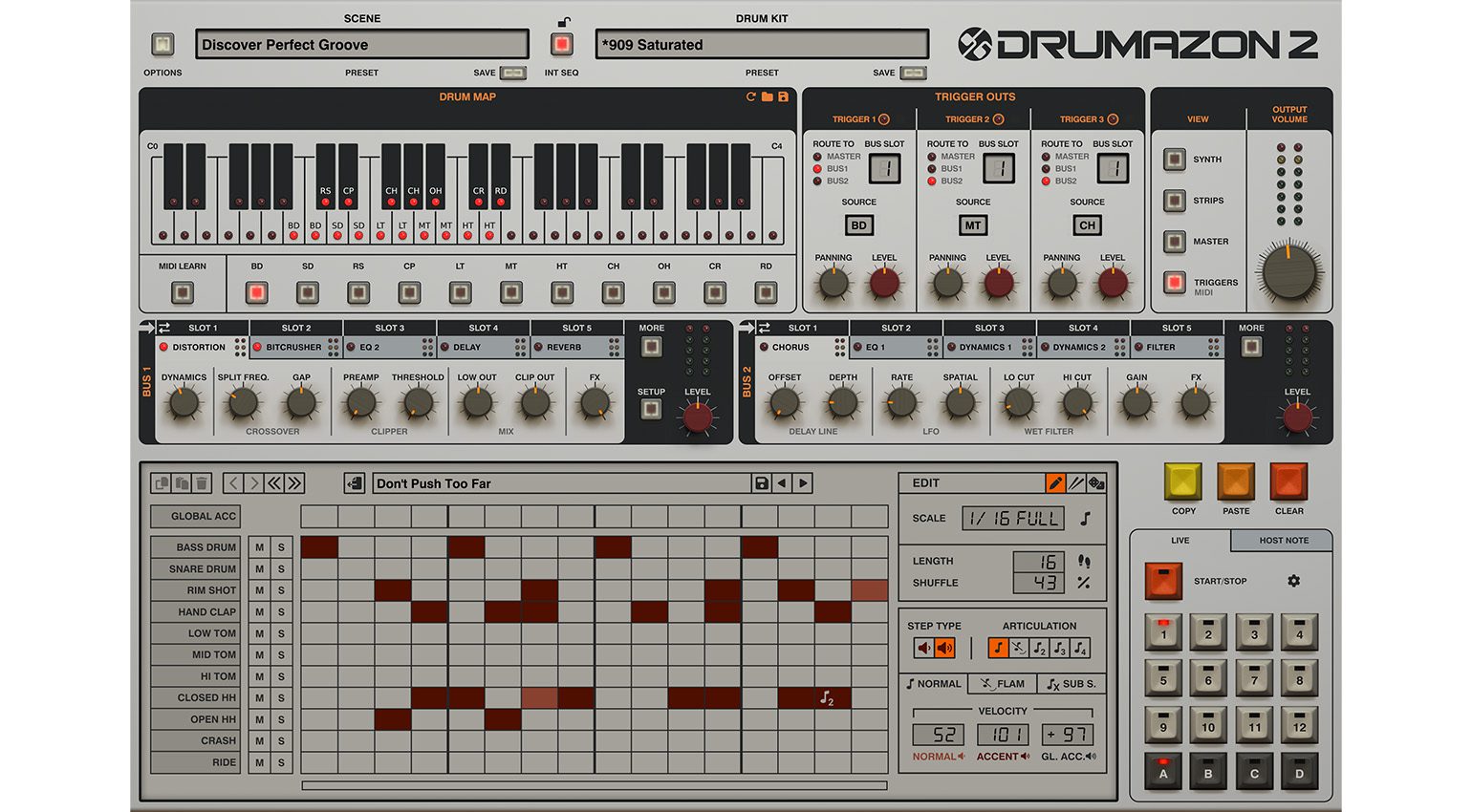
Task: Select pattern bank A
Action: [1162, 772]
